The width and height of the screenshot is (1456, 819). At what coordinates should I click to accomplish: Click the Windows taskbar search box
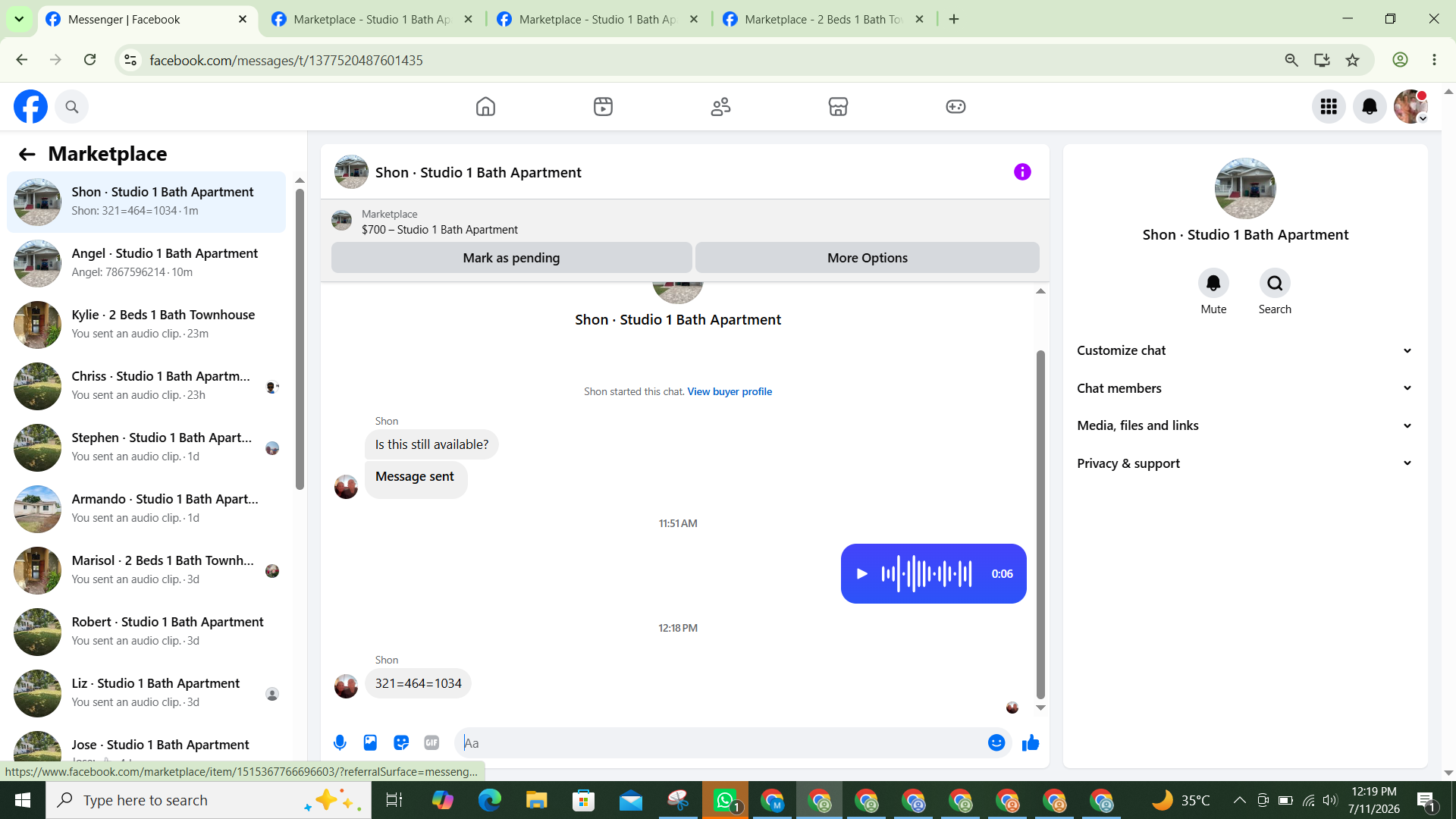pyautogui.click(x=209, y=800)
